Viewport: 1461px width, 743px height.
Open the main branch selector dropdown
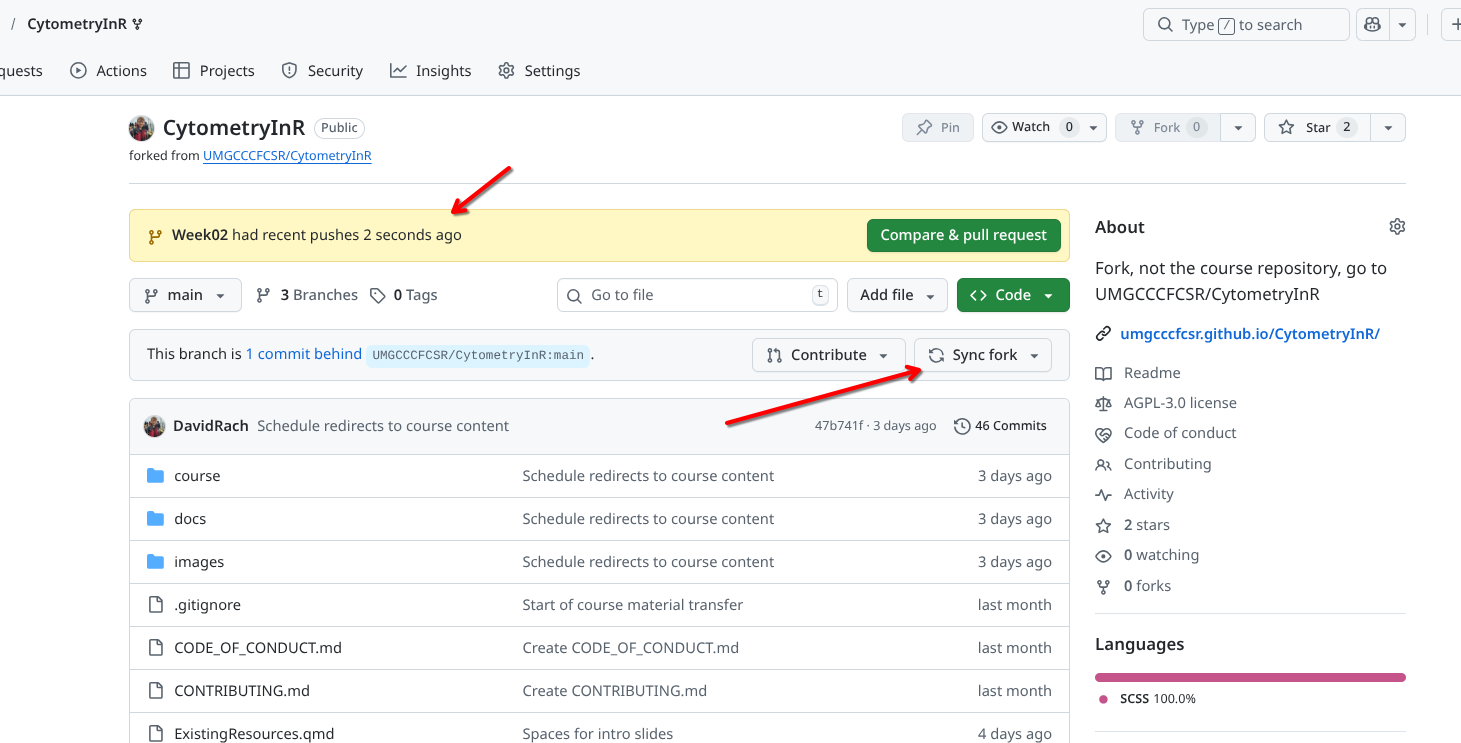pyautogui.click(x=185, y=295)
